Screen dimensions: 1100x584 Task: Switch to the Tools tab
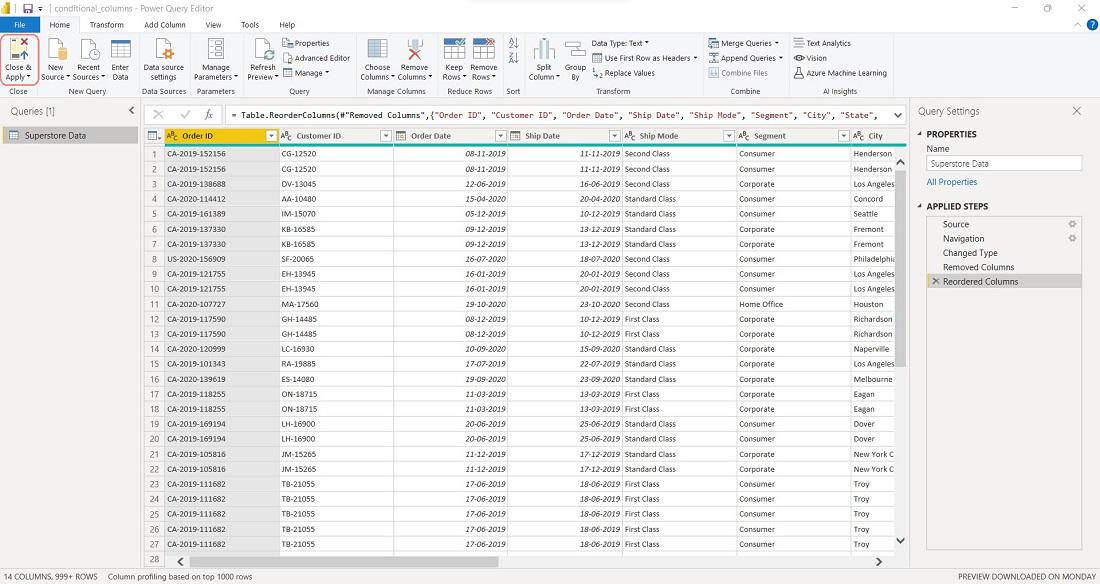pyautogui.click(x=250, y=25)
